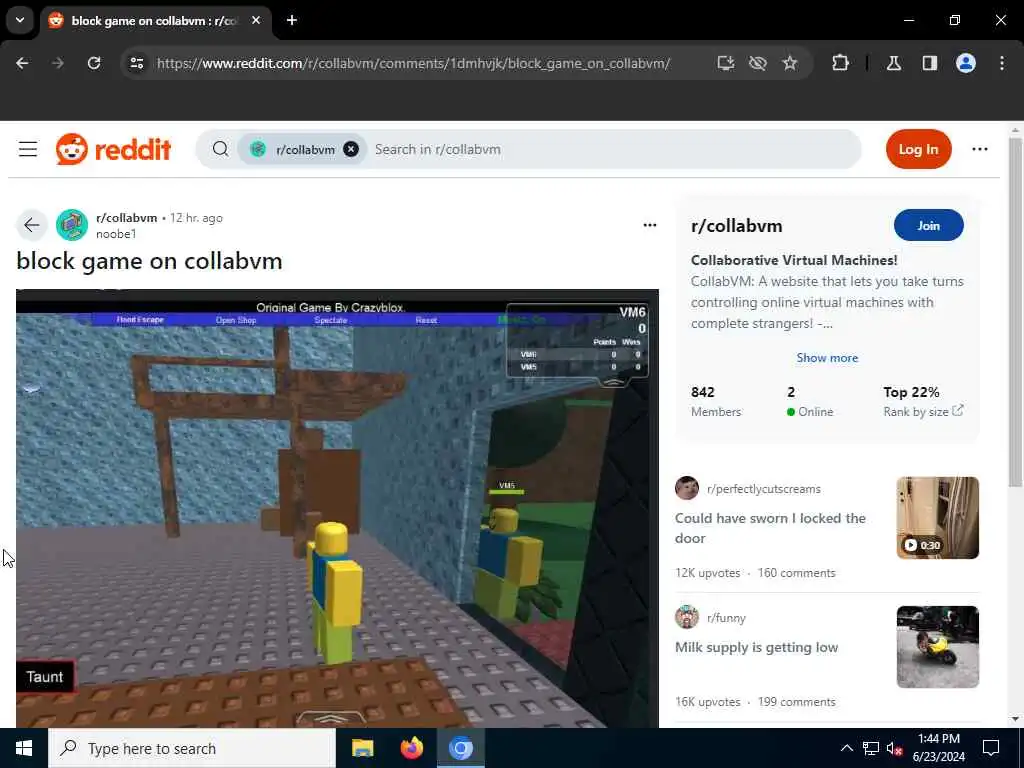Click the r/perfectlycutscreams avatar icon
This screenshot has height=768, width=1024.
click(x=686, y=488)
